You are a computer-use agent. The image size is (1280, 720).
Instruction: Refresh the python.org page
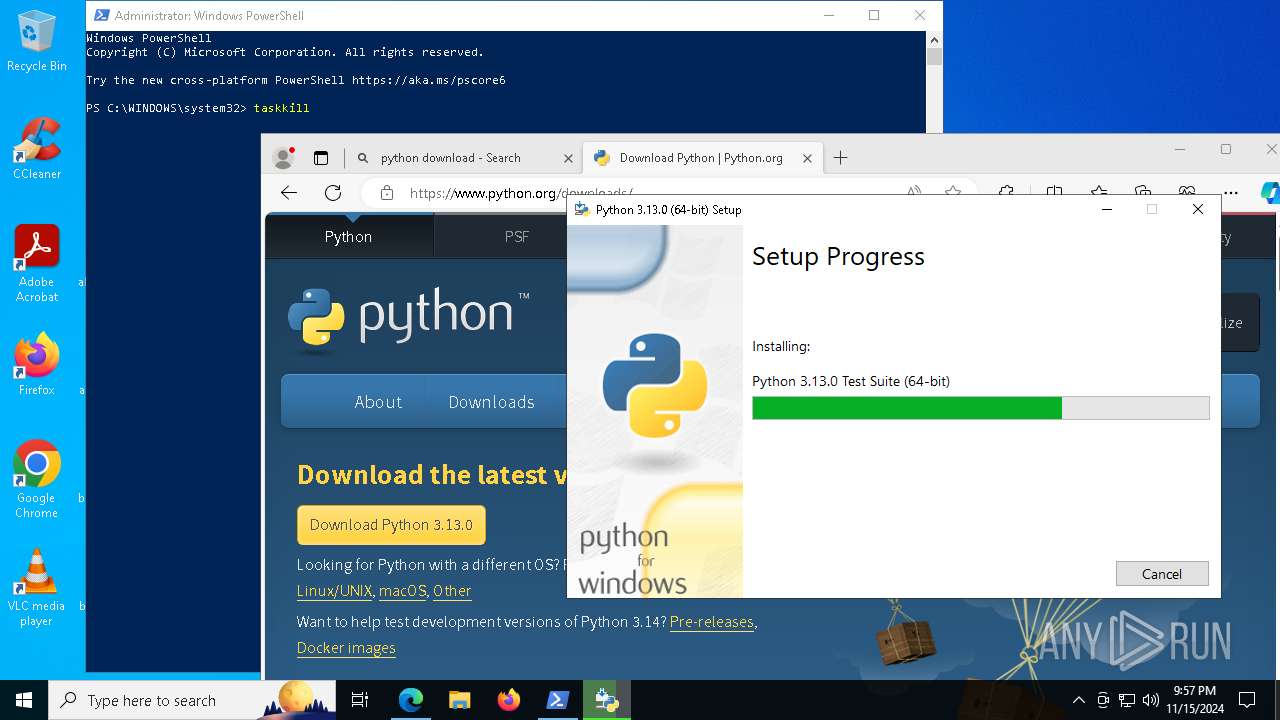pos(333,193)
